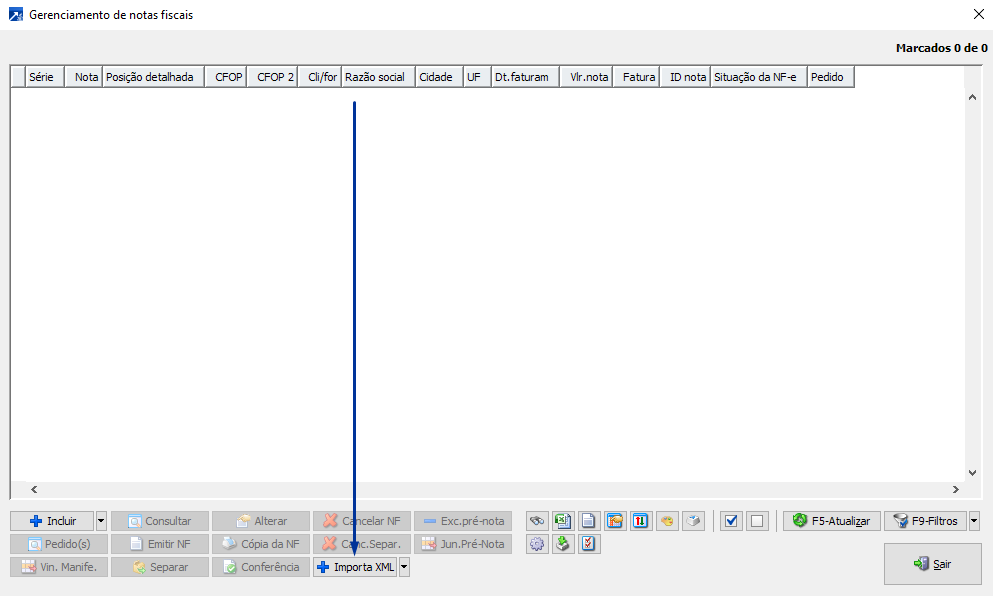The height and width of the screenshot is (596, 993).
Task: Click the horizontal scrollbar right arrow
Action: [x=956, y=490]
